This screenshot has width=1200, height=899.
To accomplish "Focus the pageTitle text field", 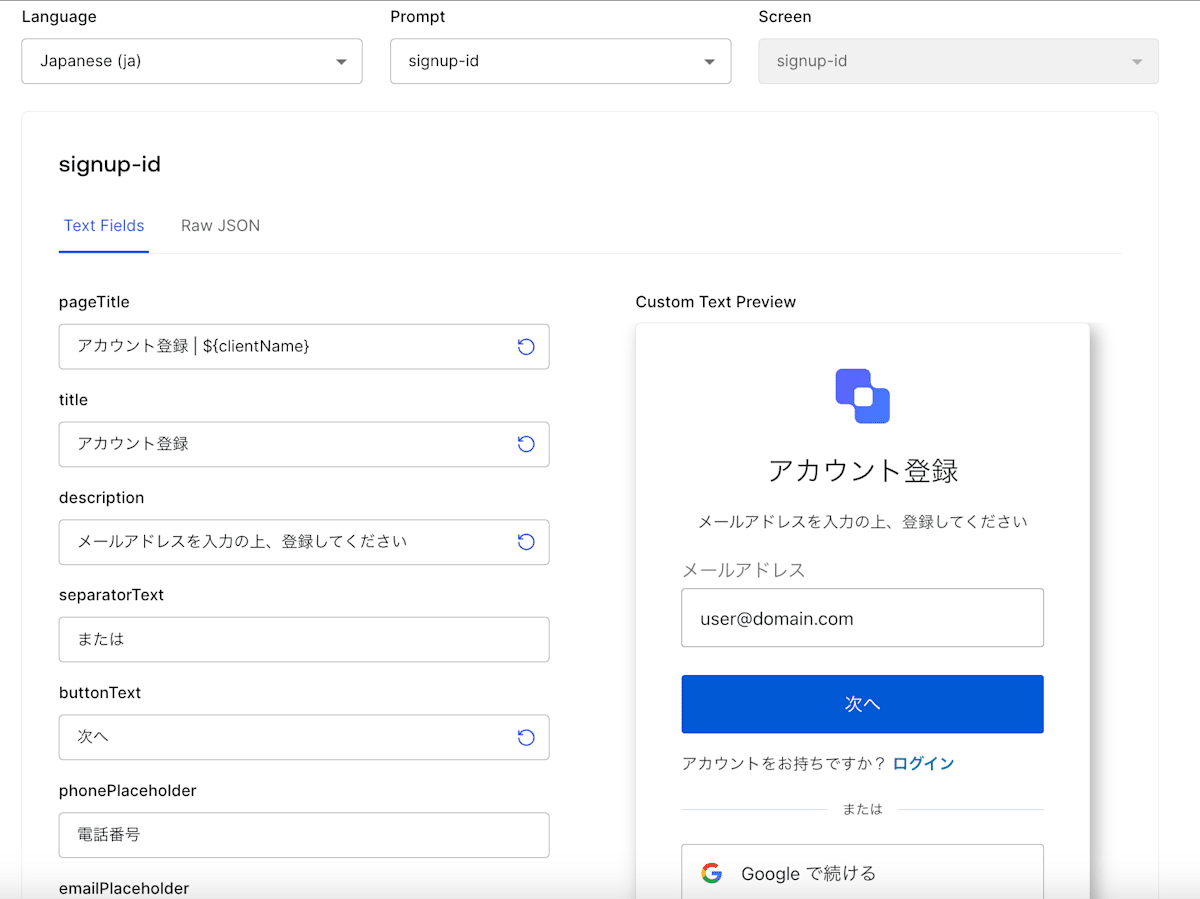I will point(304,346).
